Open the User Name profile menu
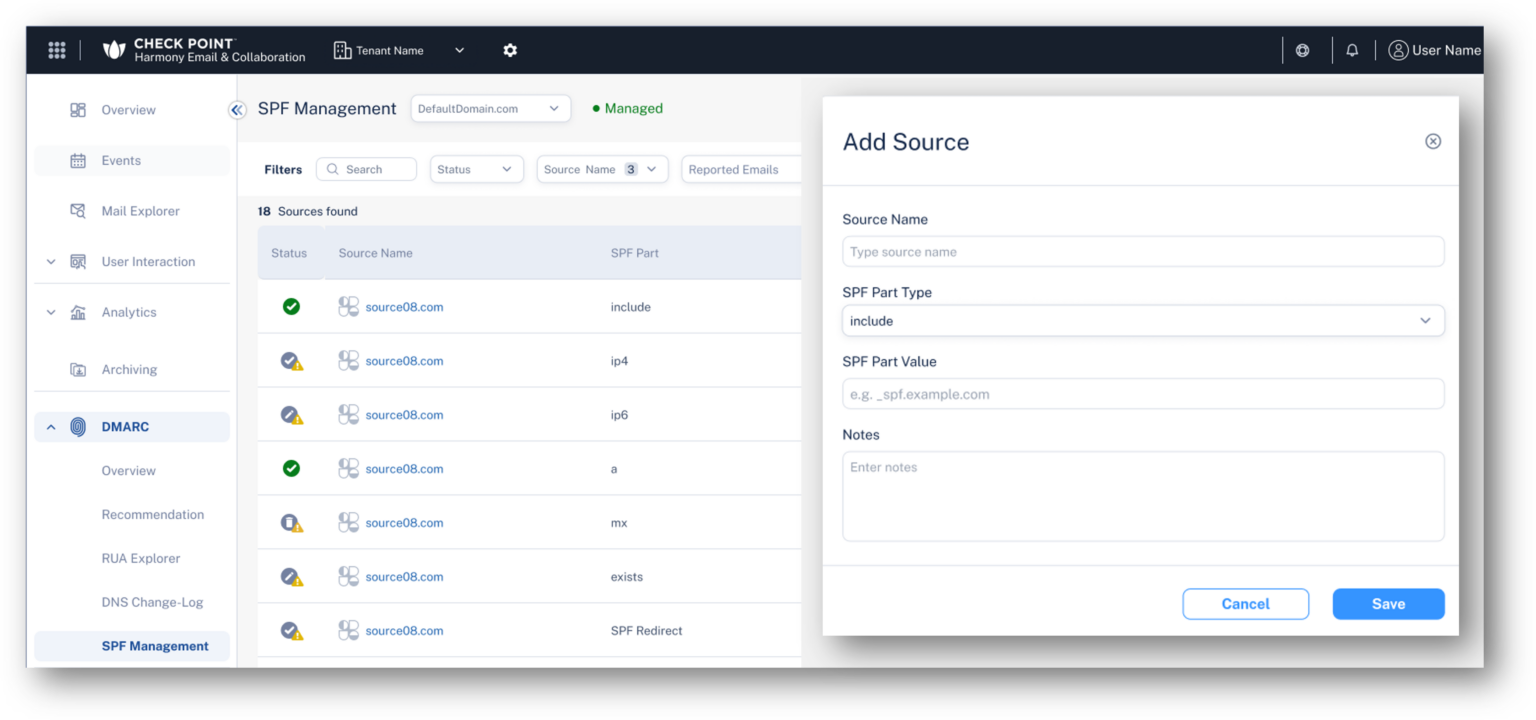The width and height of the screenshot is (1536, 720). [1434, 50]
